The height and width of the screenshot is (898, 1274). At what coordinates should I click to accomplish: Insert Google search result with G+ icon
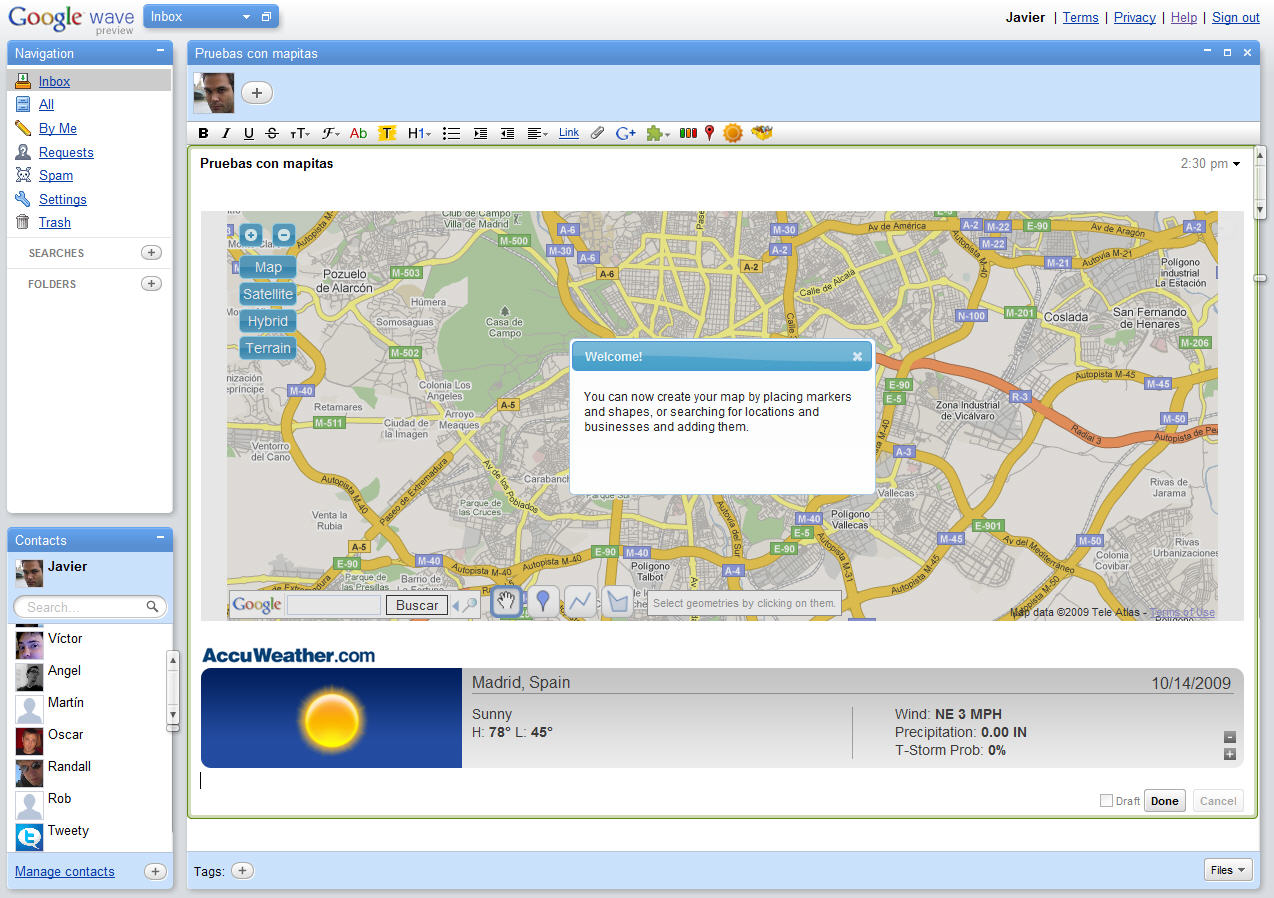coord(626,133)
